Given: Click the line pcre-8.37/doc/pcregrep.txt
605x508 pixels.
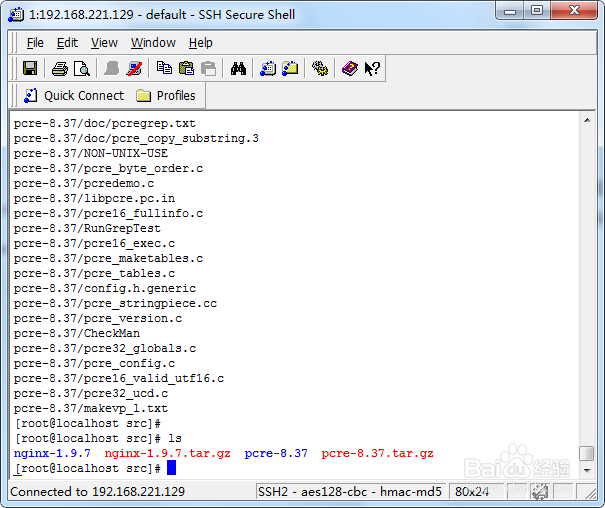Looking at the screenshot, I should (105, 123).
